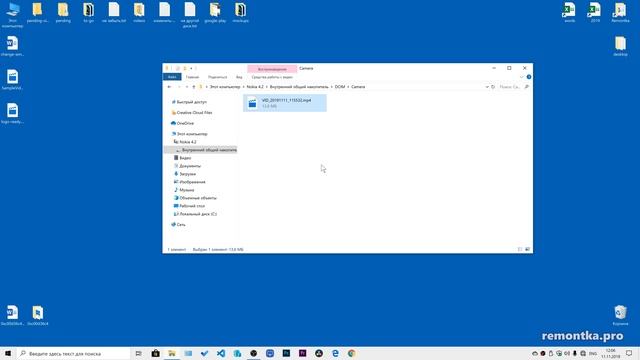This screenshot has width=640, height=360.
Task: Click the pink Воспроизведение contextual tab
Action: point(272,69)
